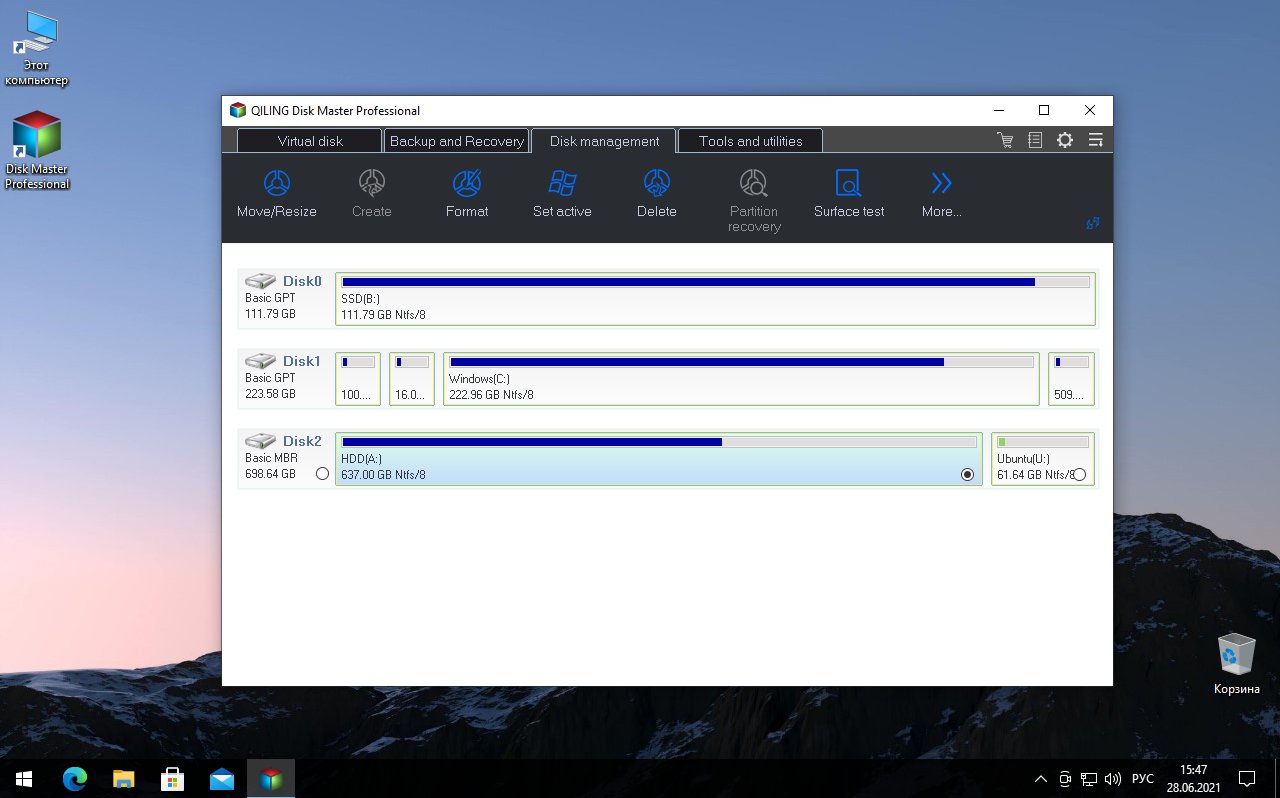Select the Disk management tab
Image resolution: width=1280 pixels, height=798 pixels.
(604, 141)
